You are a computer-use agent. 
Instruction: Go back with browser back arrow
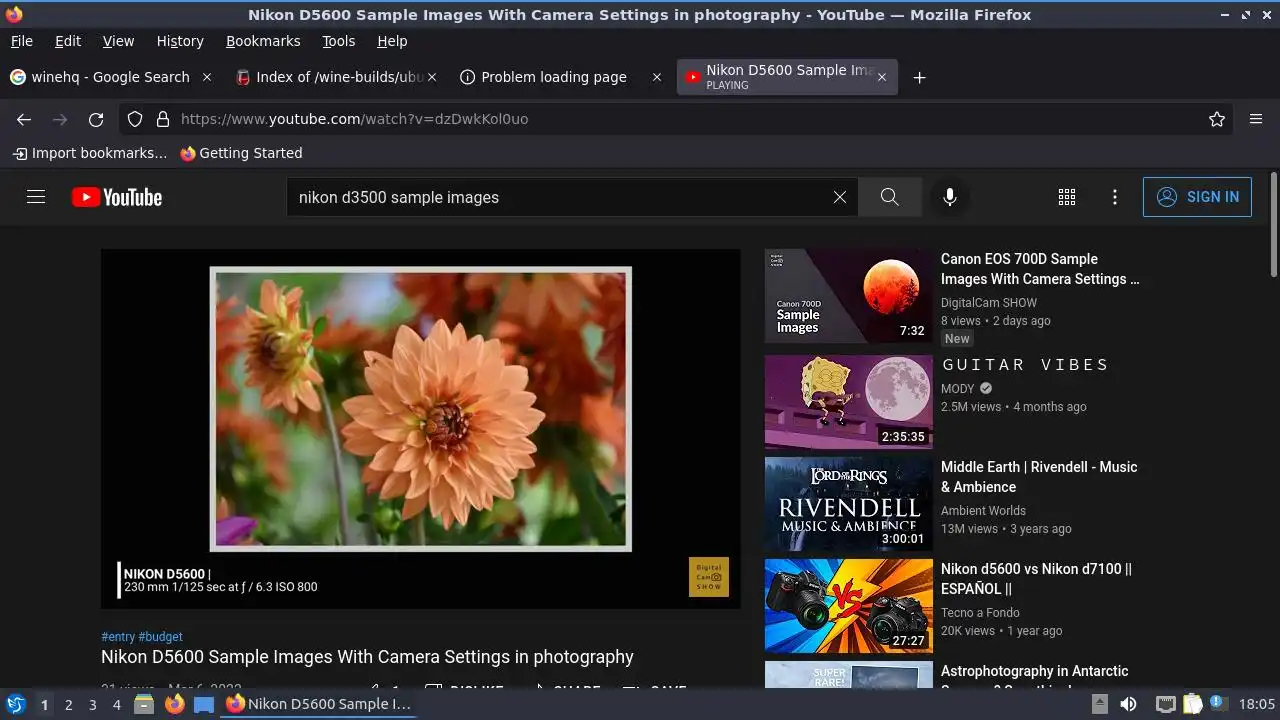pos(24,119)
